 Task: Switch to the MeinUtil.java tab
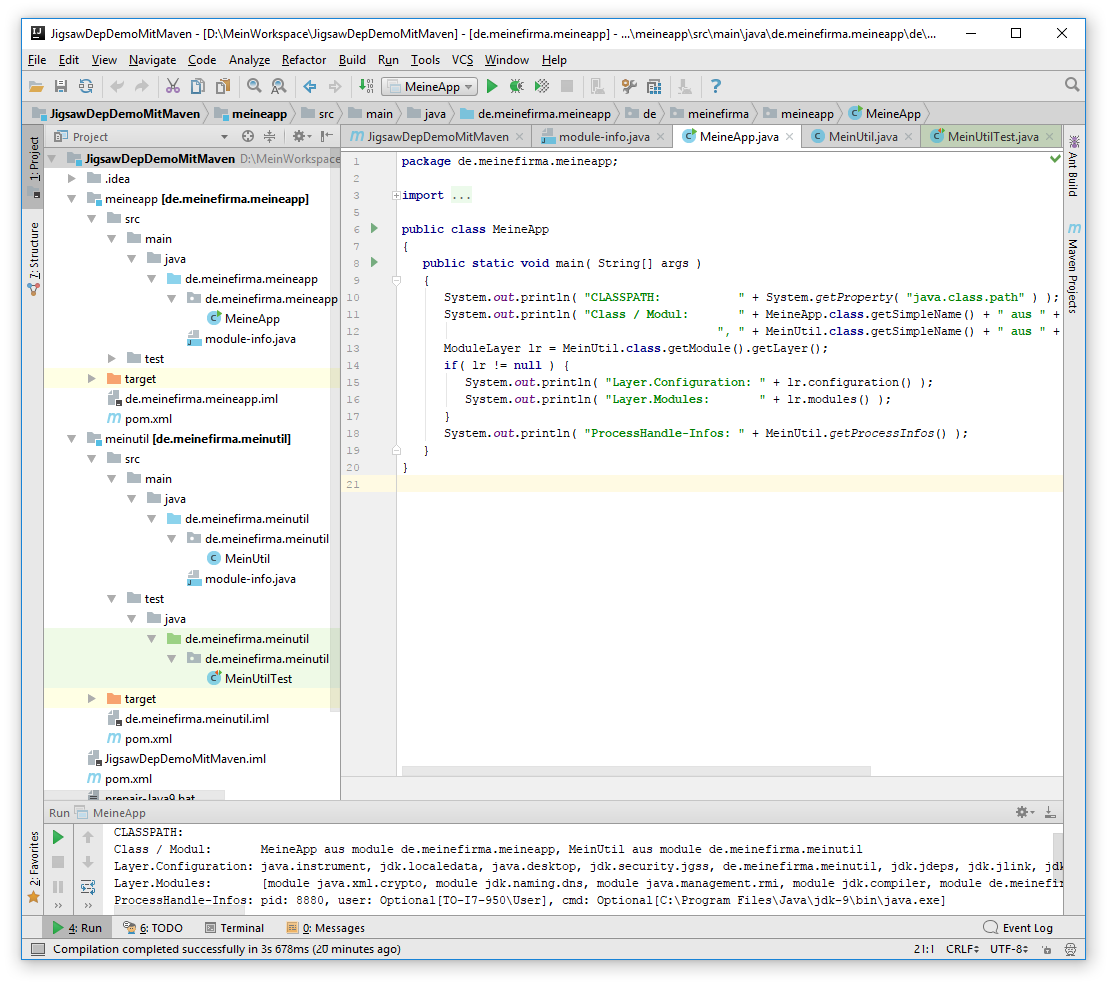point(862,136)
